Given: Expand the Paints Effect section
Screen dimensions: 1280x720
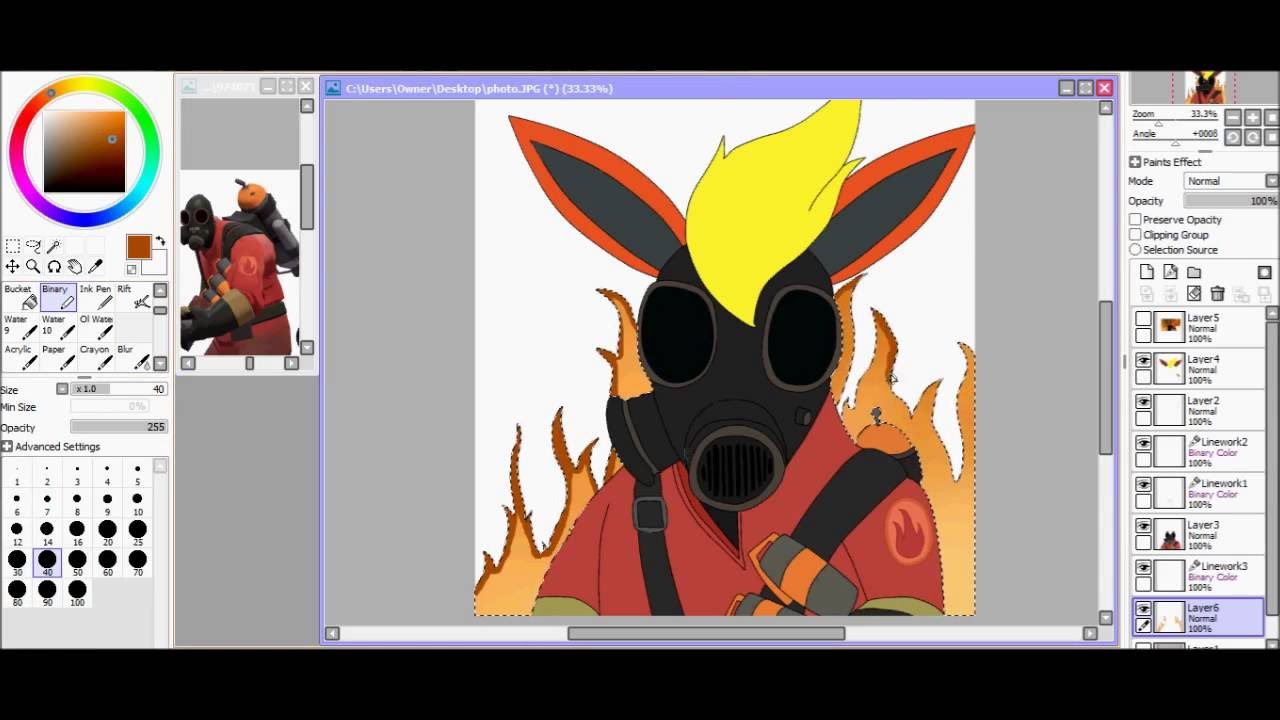Looking at the screenshot, I should [1135, 162].
